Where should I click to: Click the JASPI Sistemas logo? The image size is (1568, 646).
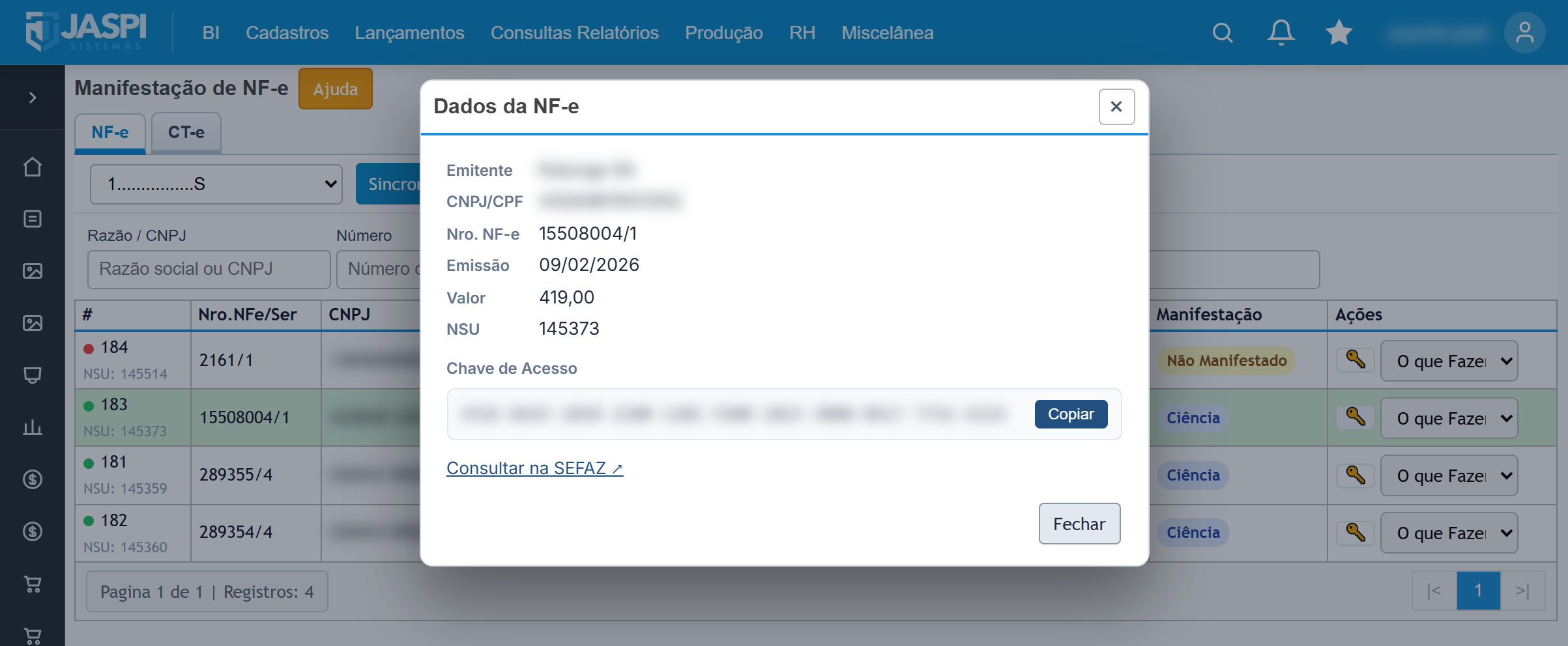(x=86, y=31)
